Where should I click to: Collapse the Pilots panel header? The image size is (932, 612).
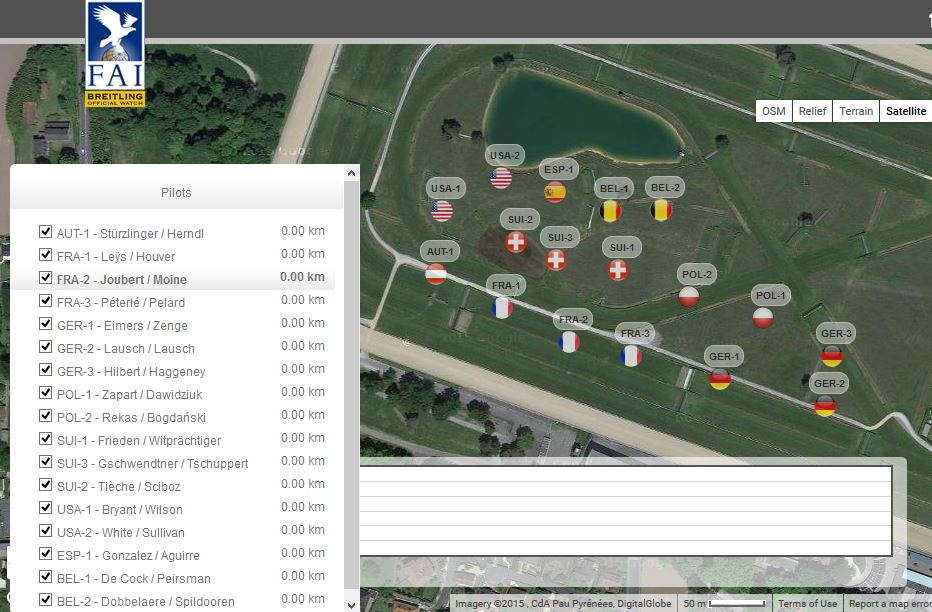click(176, 192)
